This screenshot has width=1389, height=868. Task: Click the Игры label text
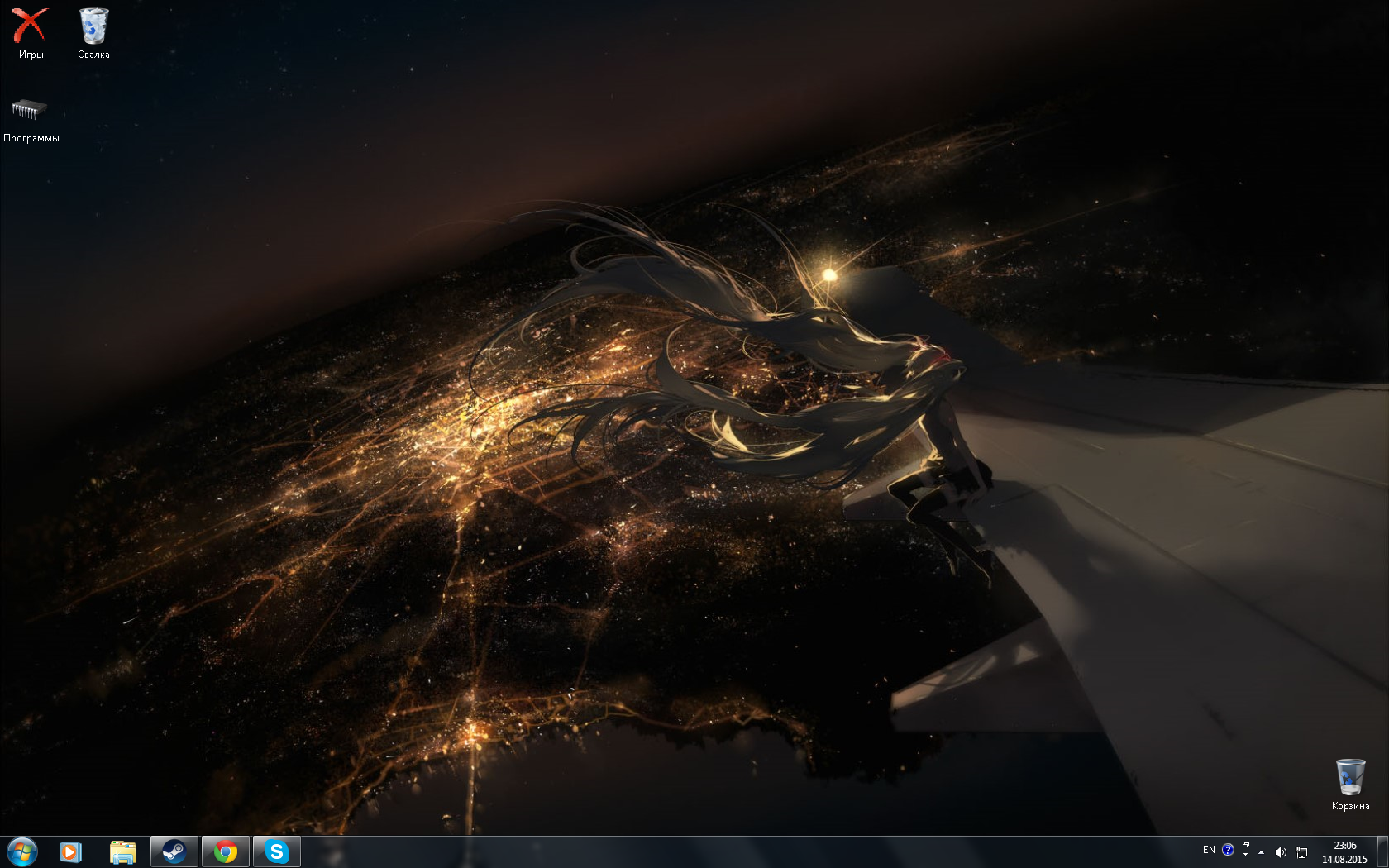pos(31,55)
